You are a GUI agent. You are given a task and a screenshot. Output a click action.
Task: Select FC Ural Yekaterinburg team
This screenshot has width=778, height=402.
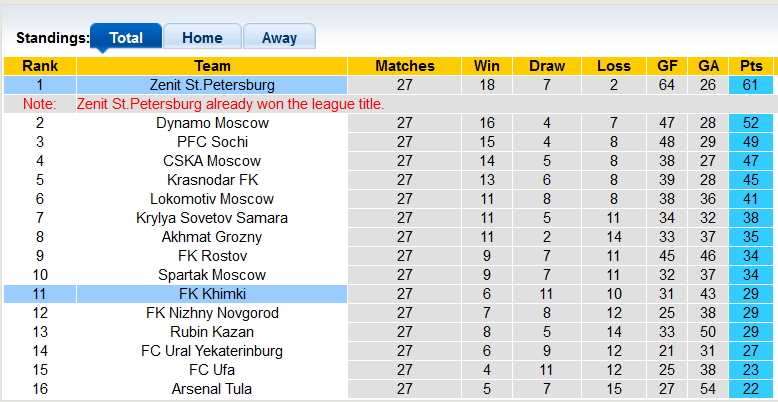212,351
